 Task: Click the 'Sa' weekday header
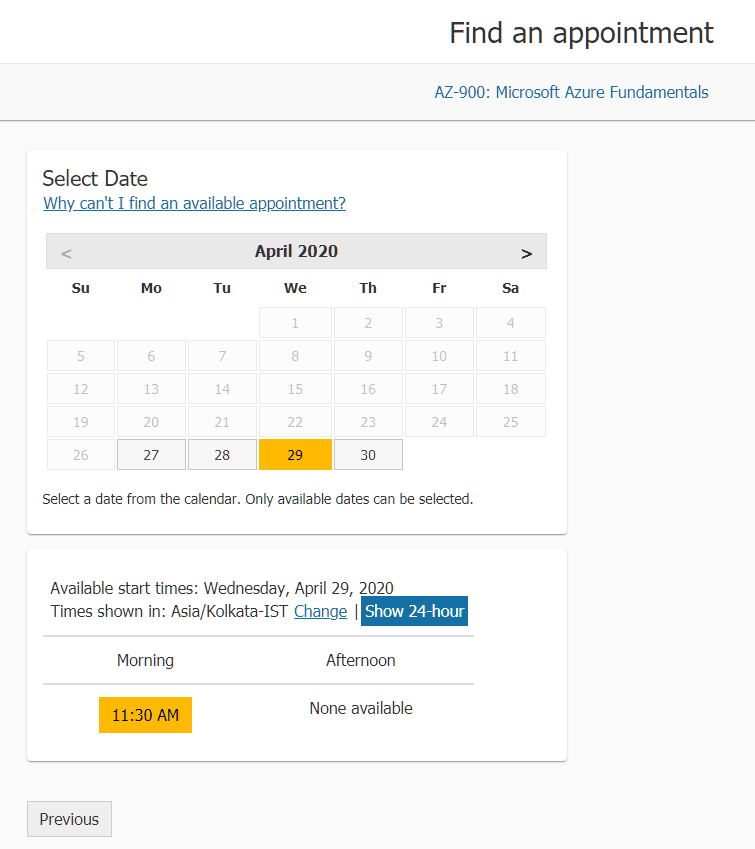pyautogui.click(x=510, y=288)
